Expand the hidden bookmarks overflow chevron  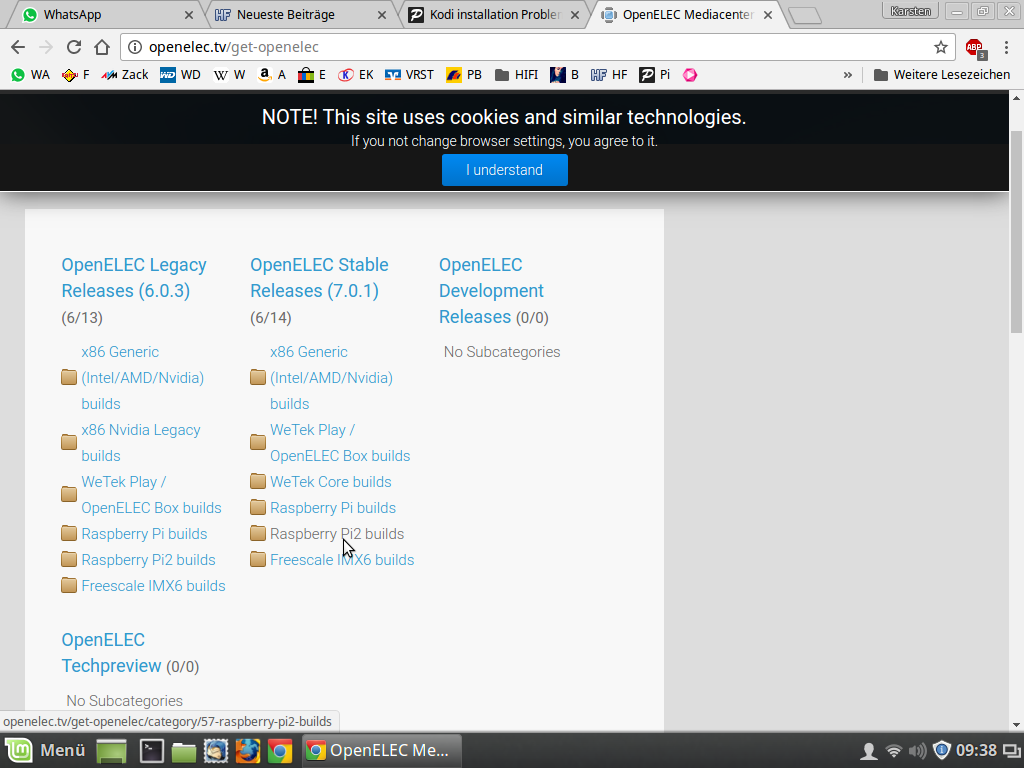click(x=848, y=74)
